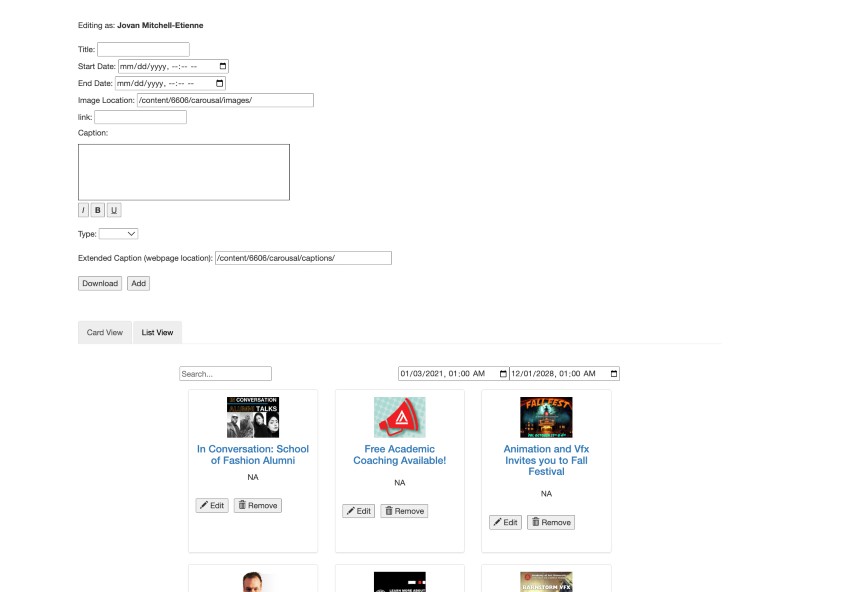The height and width of the screenshot is (592, 849).
Task: Click the trash Remove icon on Free Academic Coaching card
Action: click(390, 510)
